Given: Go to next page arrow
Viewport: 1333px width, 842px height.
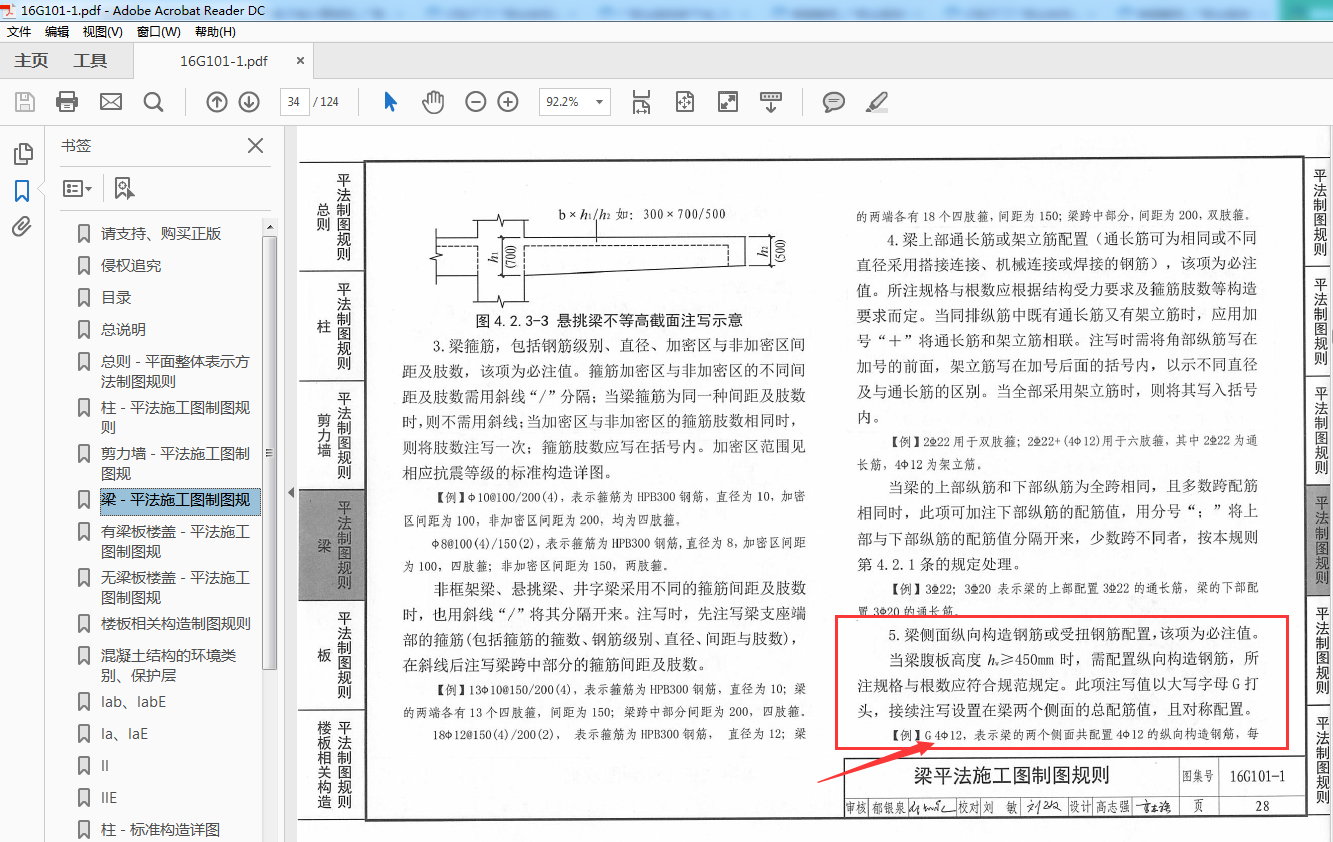Looking at the screenshot, I should pyautogui.click(x=249, y=101).
